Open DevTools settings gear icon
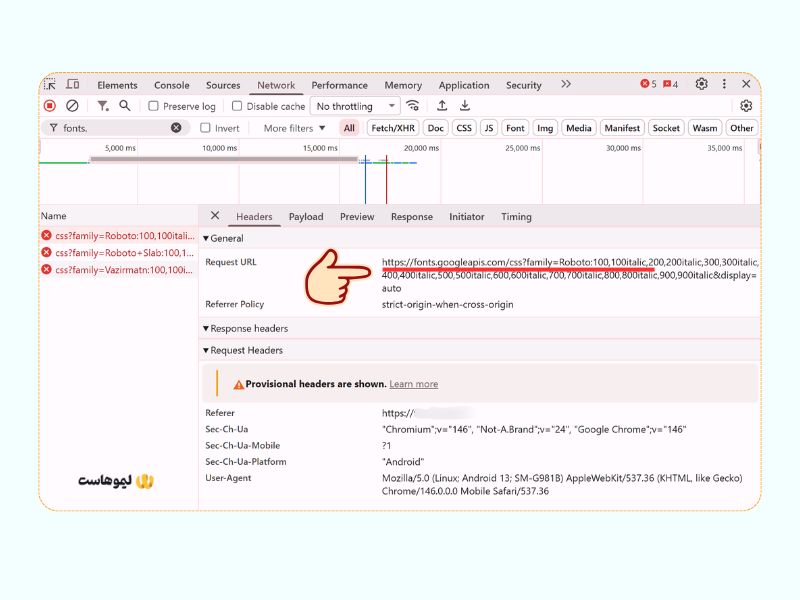Screen dimensions: 800x600 pos(701,85)
